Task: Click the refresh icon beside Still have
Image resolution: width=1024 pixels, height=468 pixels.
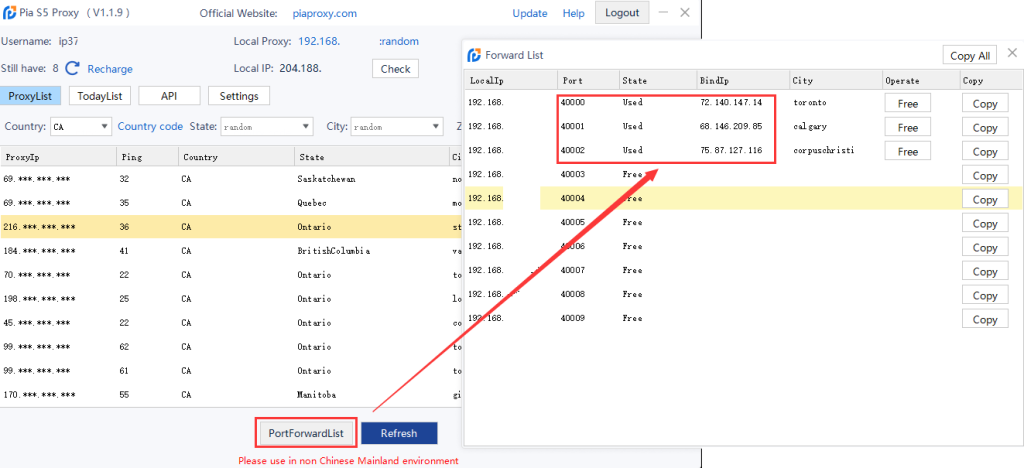Action: click(x=72, y=69)
